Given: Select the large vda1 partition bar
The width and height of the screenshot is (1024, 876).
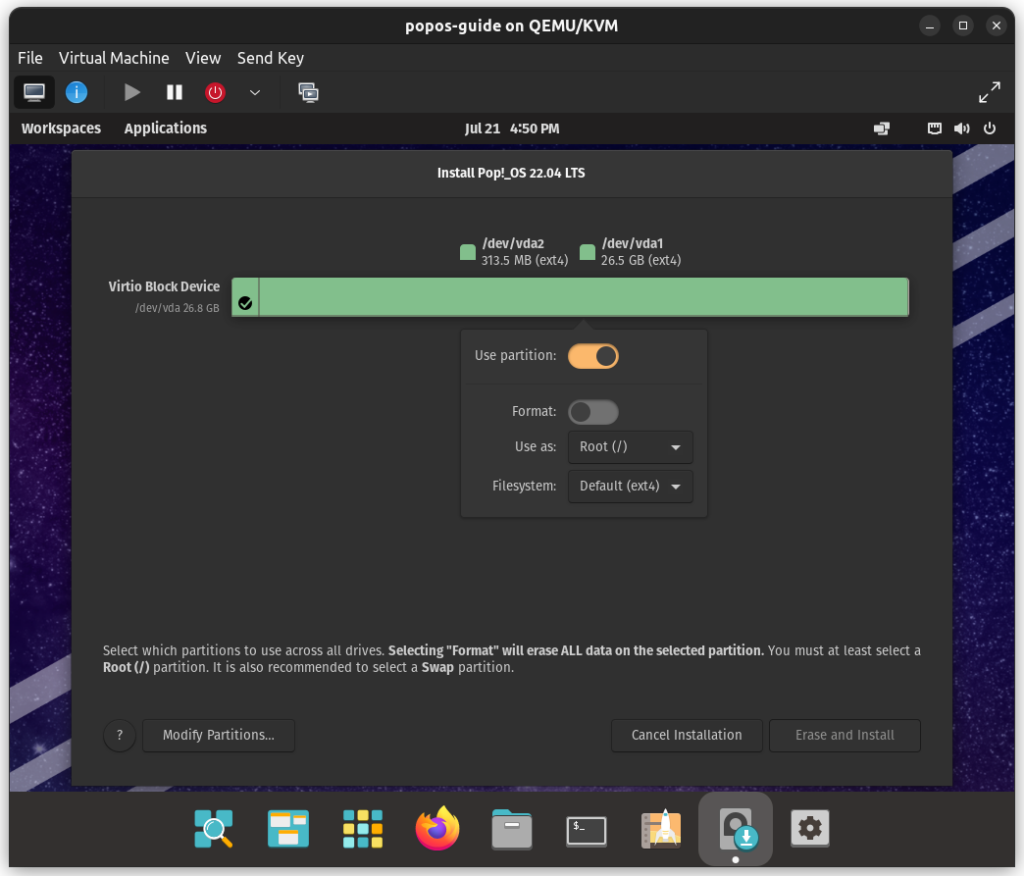Looking at the screenshot, I should click(584, 297).
